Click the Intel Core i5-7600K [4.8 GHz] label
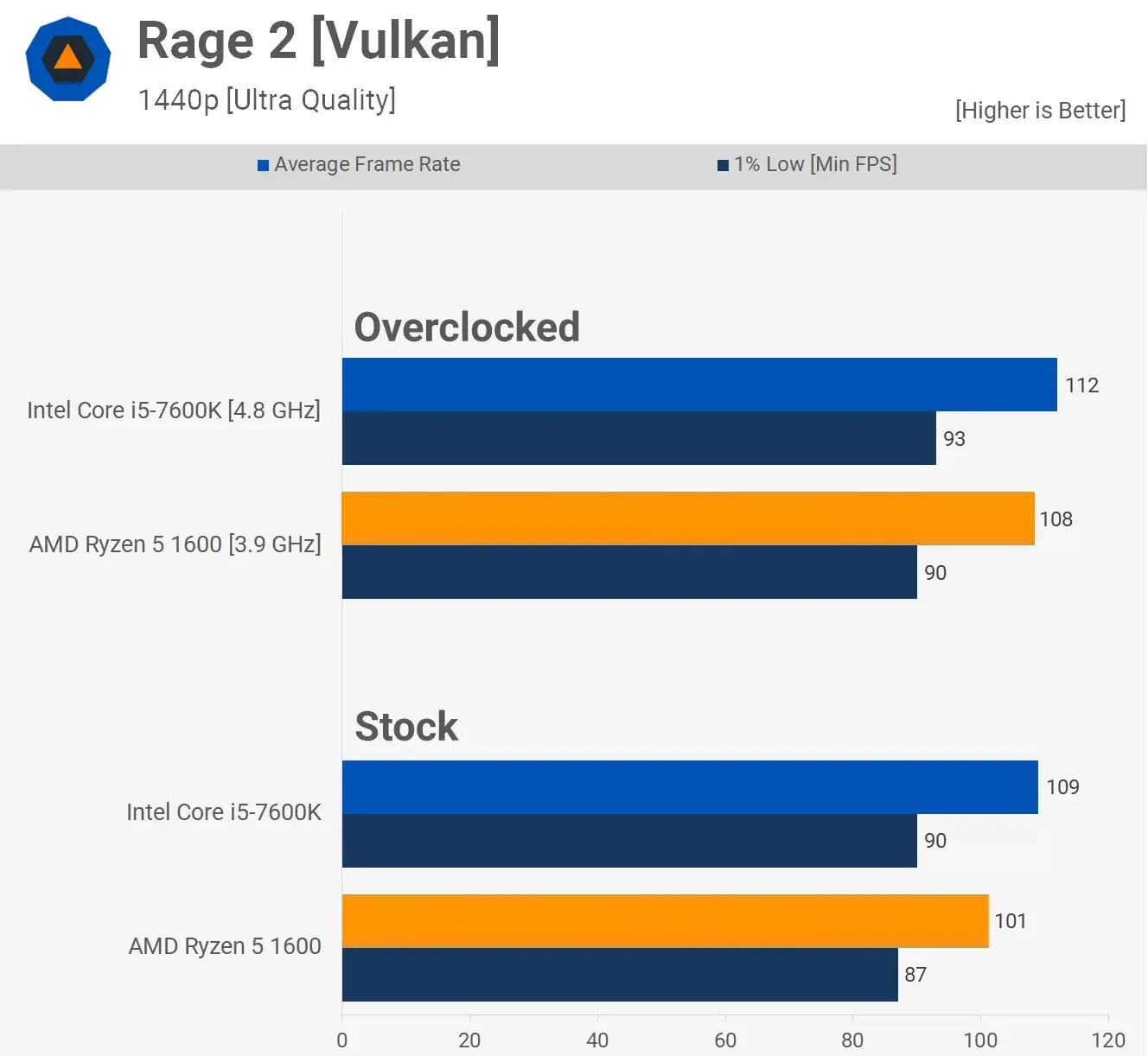The image size is (1148, 1056). (x=174, y=410)
